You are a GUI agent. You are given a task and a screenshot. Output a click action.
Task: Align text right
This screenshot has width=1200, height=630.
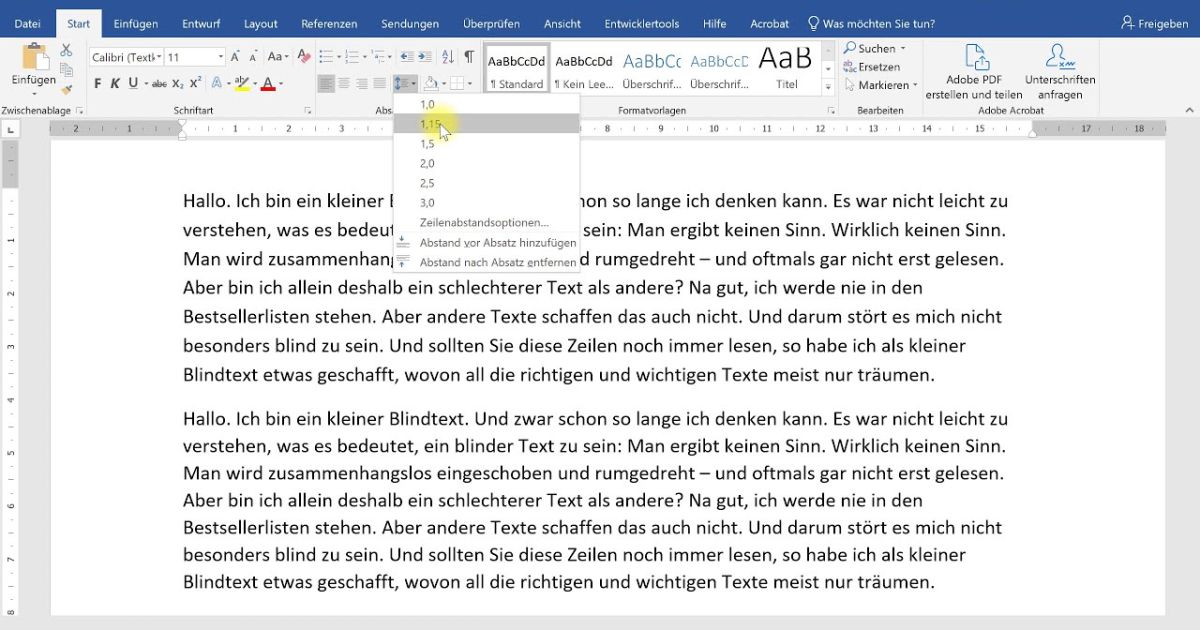pos(362,84)
